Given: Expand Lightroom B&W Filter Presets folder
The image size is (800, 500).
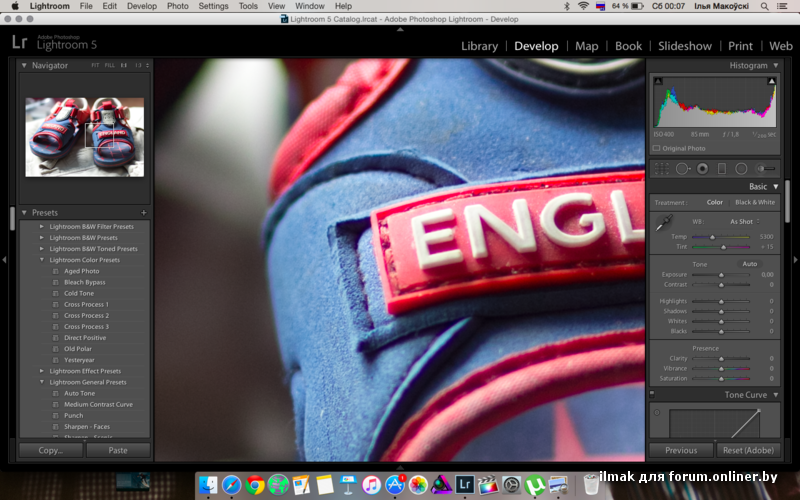Looking at the screenshot, I should 42,226.
